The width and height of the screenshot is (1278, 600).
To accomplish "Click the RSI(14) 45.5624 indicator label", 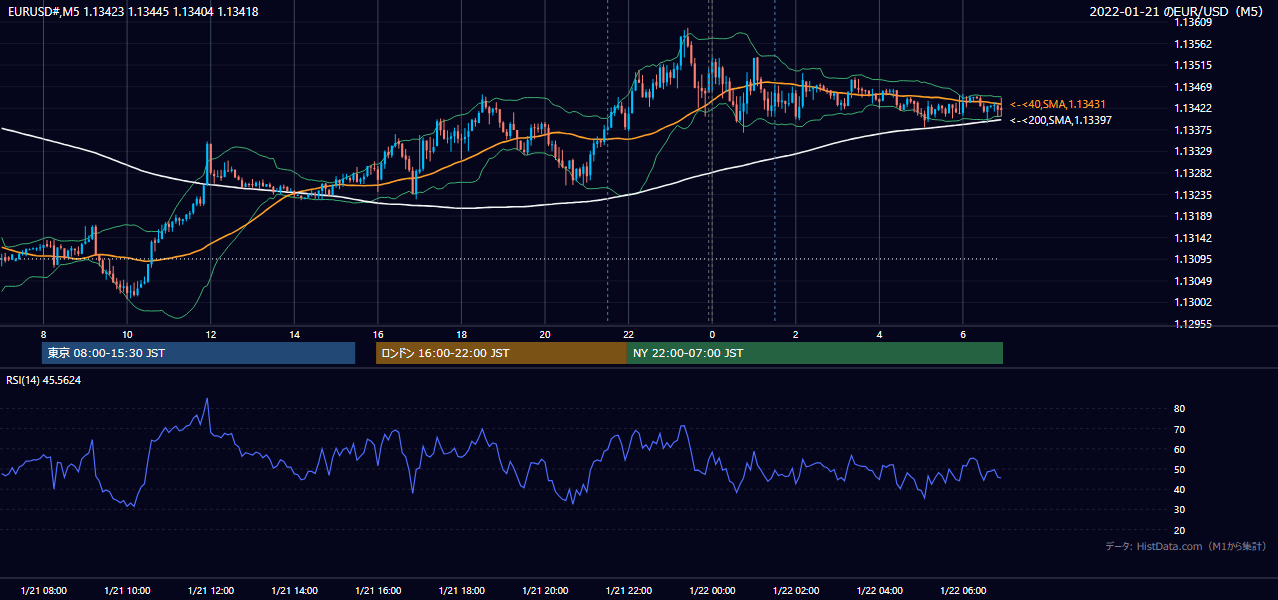I will 44,380.
